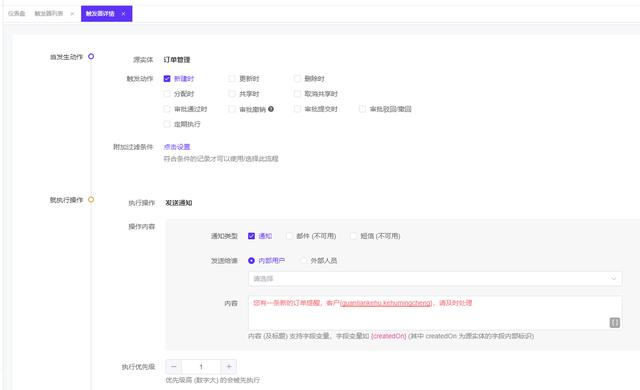Image resolution: width=640 pixels, height=390 pixels.
Task: Click the 发送通知 execute action text
Action: click(x=178, y=203)
